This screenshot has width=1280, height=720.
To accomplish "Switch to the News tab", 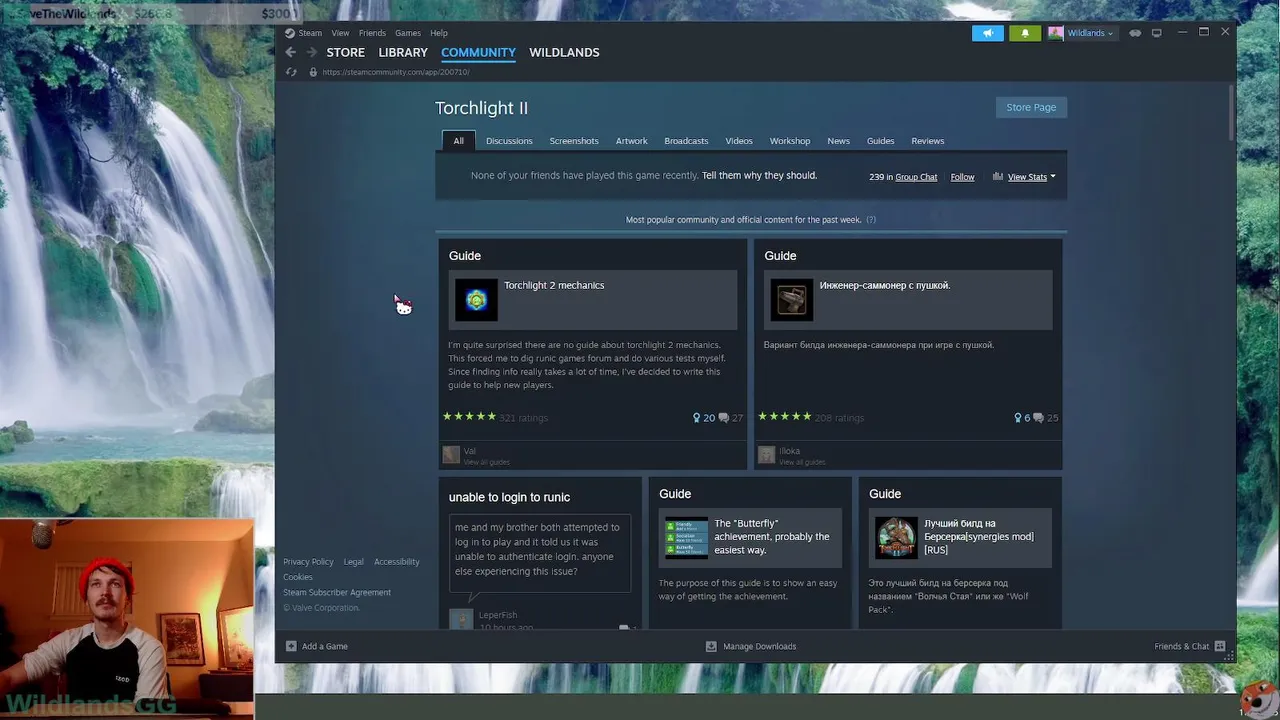I will 839,141.
